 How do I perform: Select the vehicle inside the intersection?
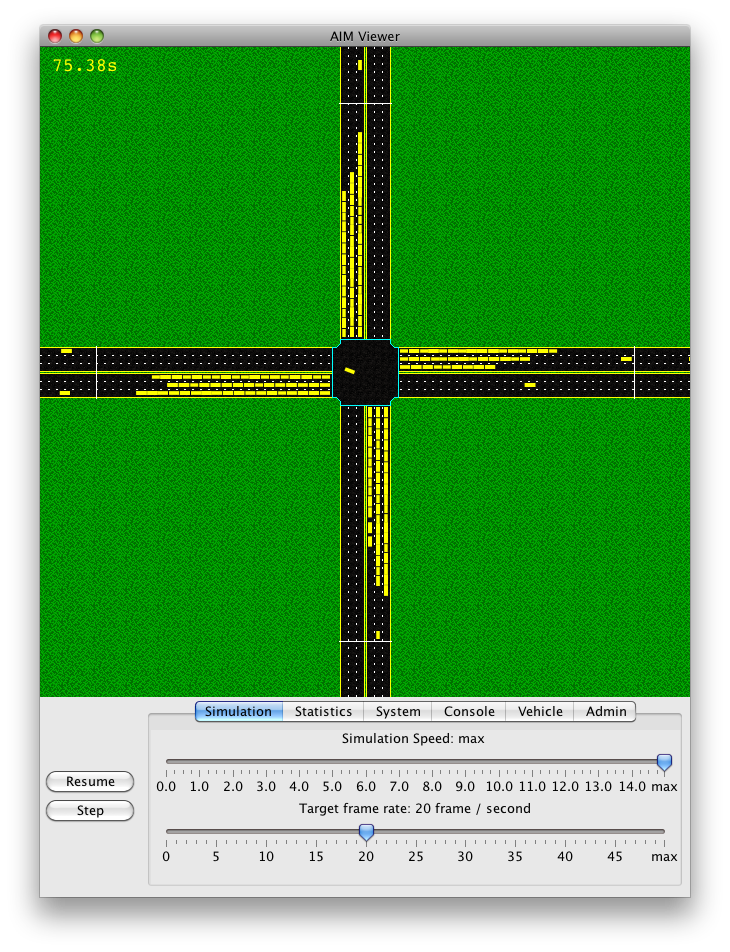click(350, 370)
